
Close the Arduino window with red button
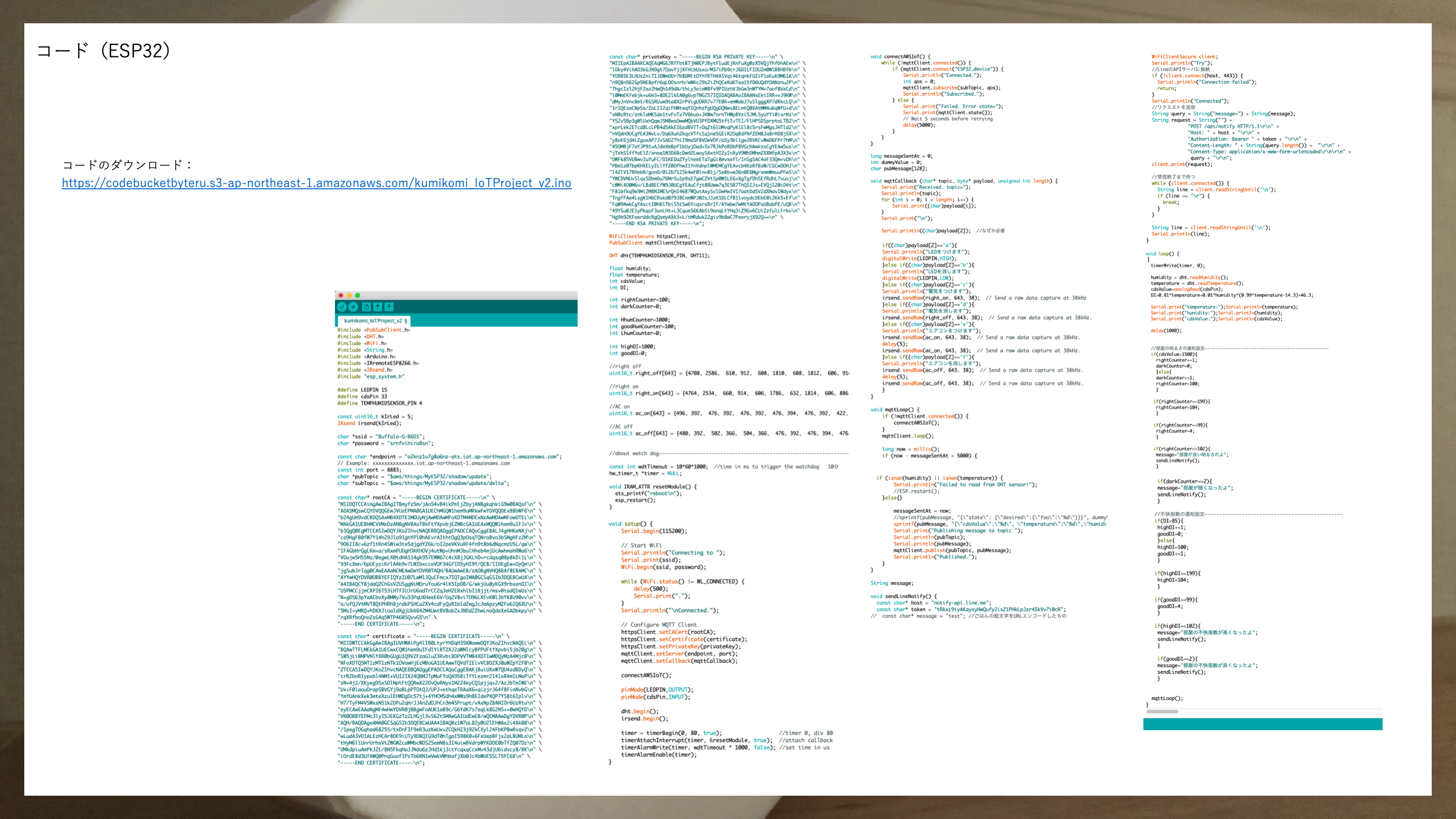(341, 295)
